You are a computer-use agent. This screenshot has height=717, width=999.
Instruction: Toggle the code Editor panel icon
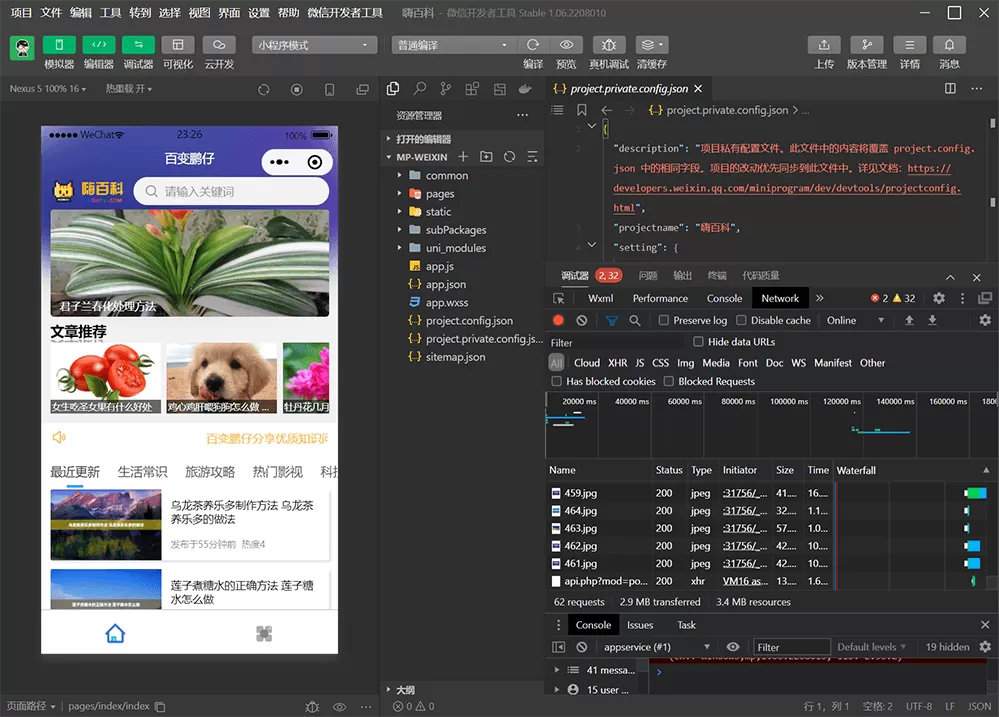click(x=98, y=45)
